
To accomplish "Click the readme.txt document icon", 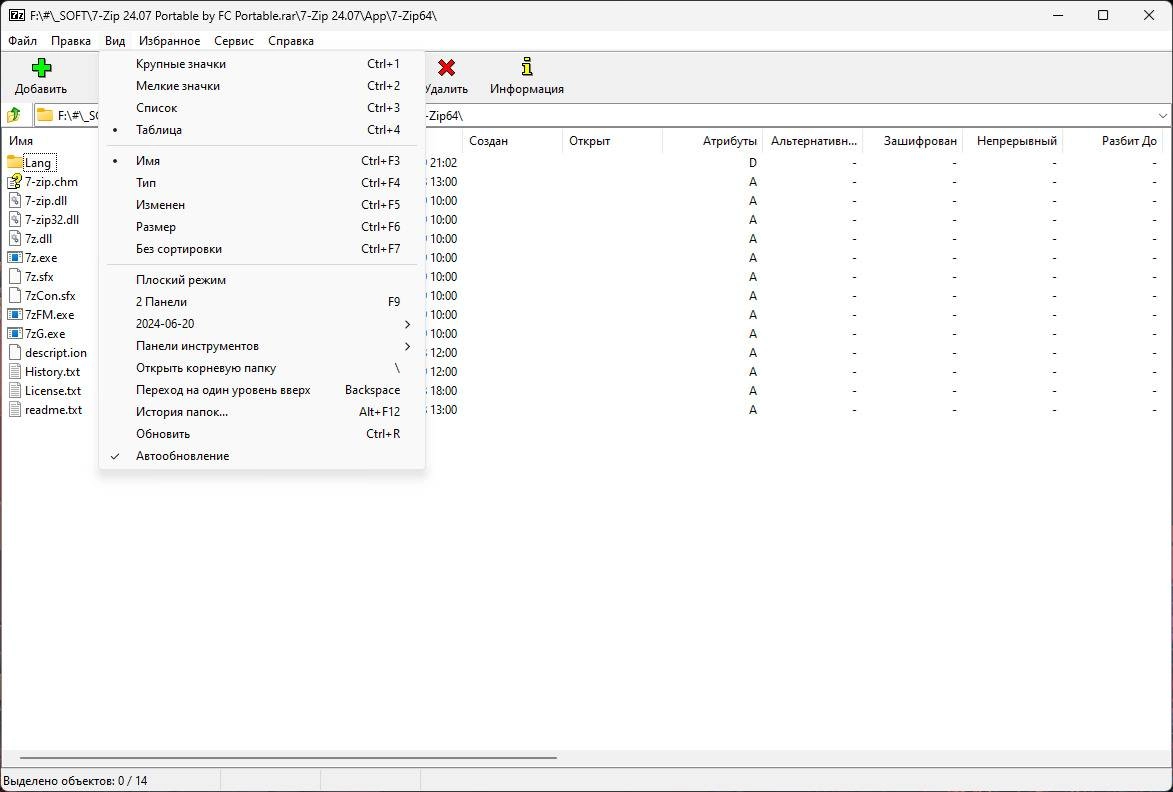I will (x=15, y=410).
